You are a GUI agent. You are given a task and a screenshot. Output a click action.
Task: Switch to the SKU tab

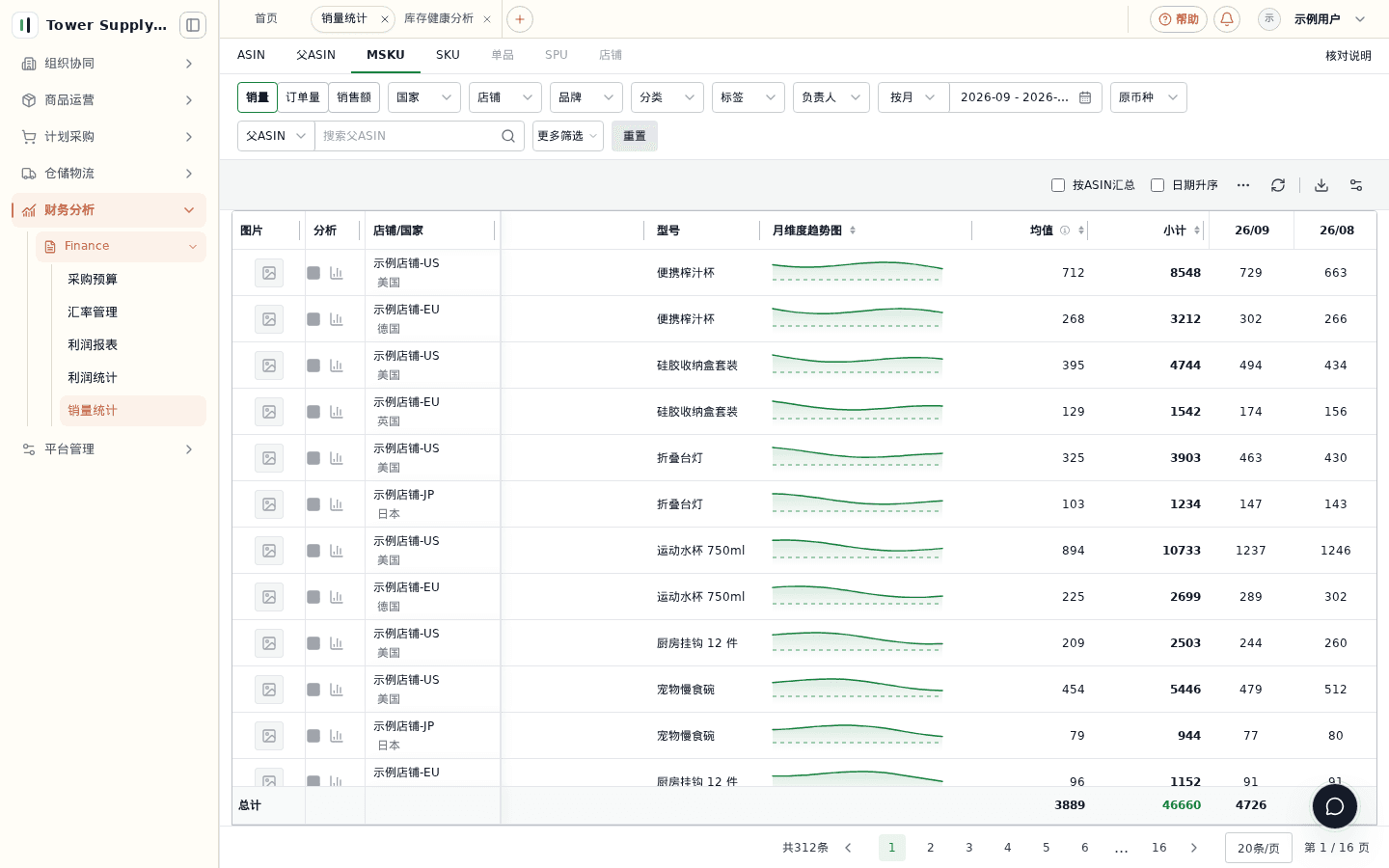point(448,55)
